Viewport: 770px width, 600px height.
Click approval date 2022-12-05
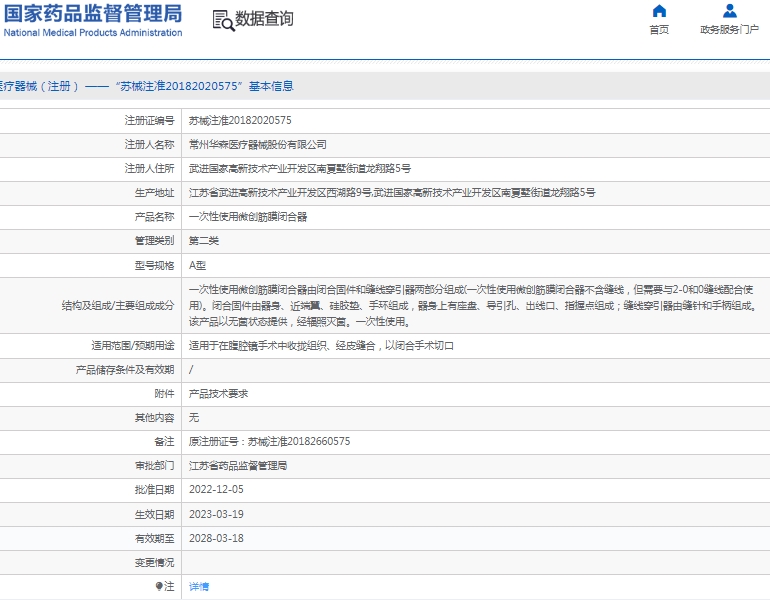[x=216, y=490]
